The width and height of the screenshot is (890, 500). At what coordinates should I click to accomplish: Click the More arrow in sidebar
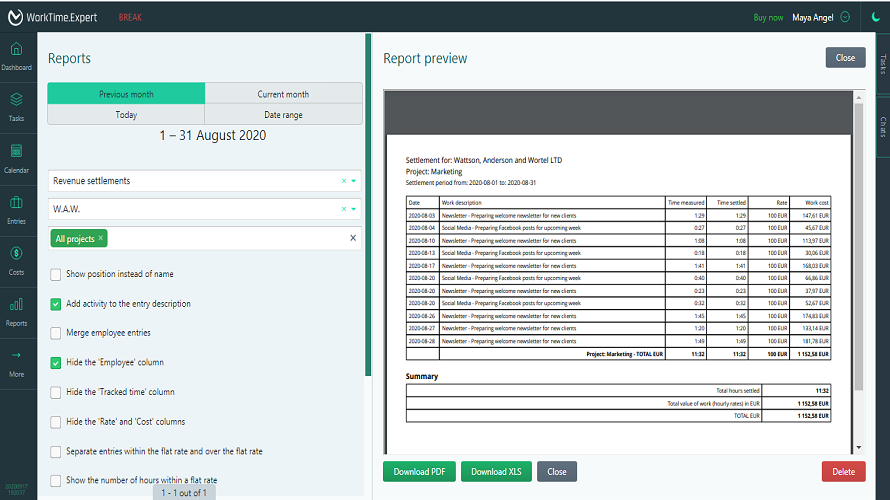[17, 361]
